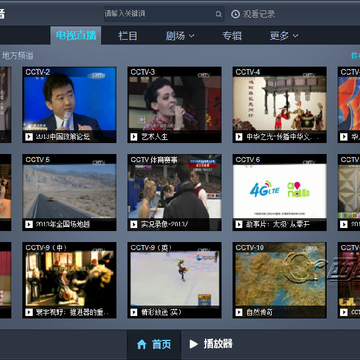360x360 pixels.
Task: Switch to the 栏目 tab
Action: click(128, 36)
